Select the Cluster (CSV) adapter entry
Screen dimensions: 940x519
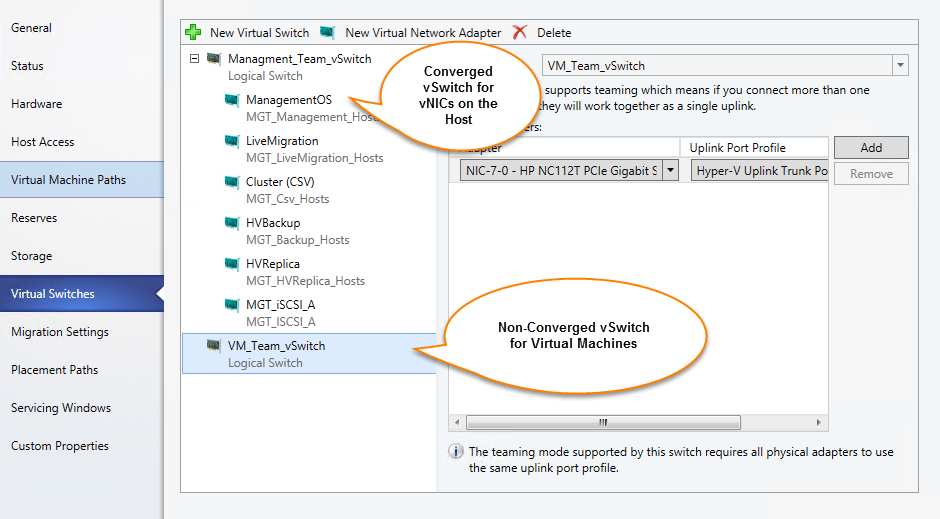point(280,182)
